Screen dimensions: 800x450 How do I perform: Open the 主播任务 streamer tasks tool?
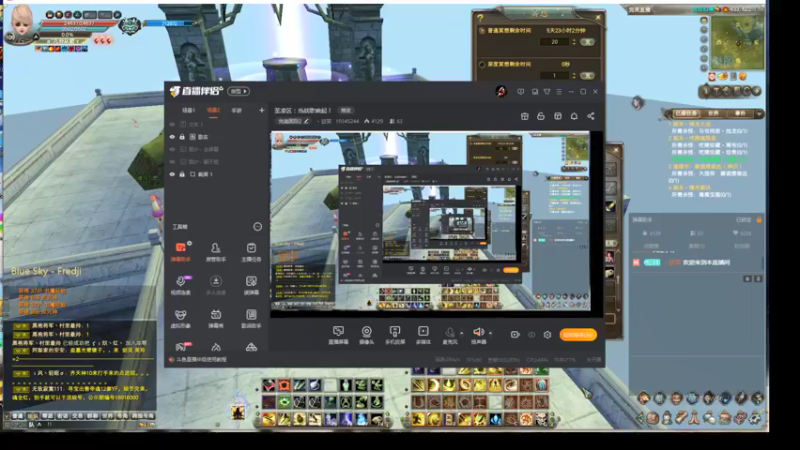pos(251,252)
